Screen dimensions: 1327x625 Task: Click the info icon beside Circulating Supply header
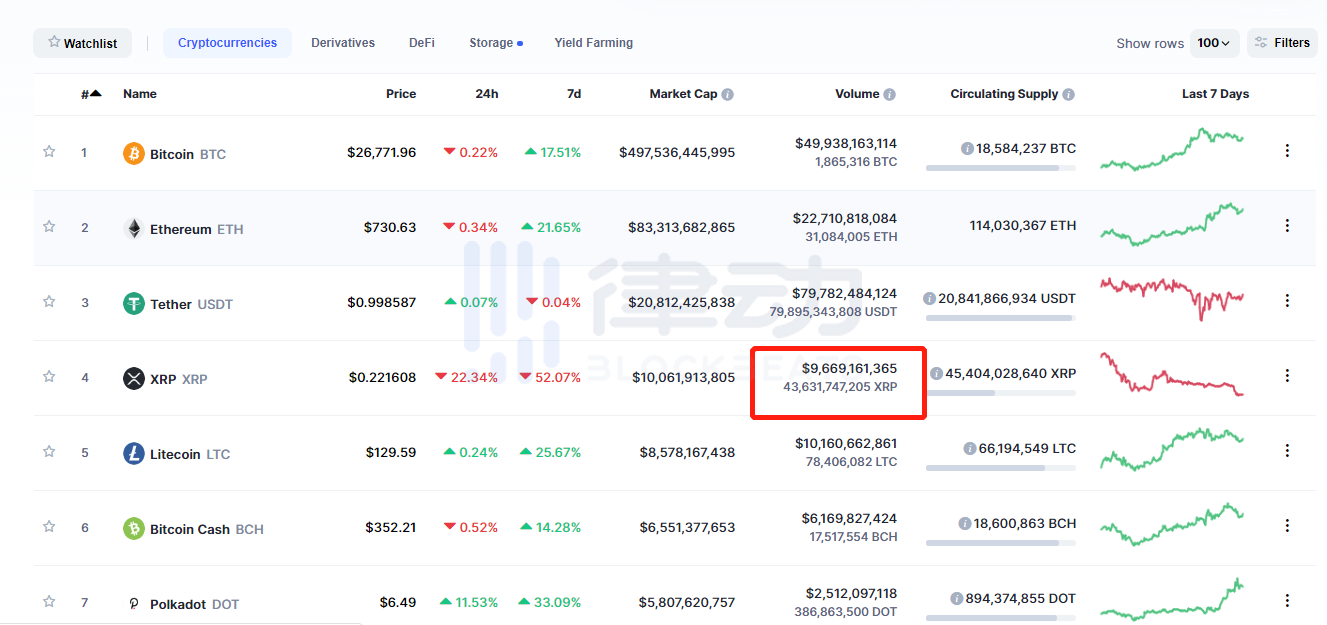coord(1069,94)
